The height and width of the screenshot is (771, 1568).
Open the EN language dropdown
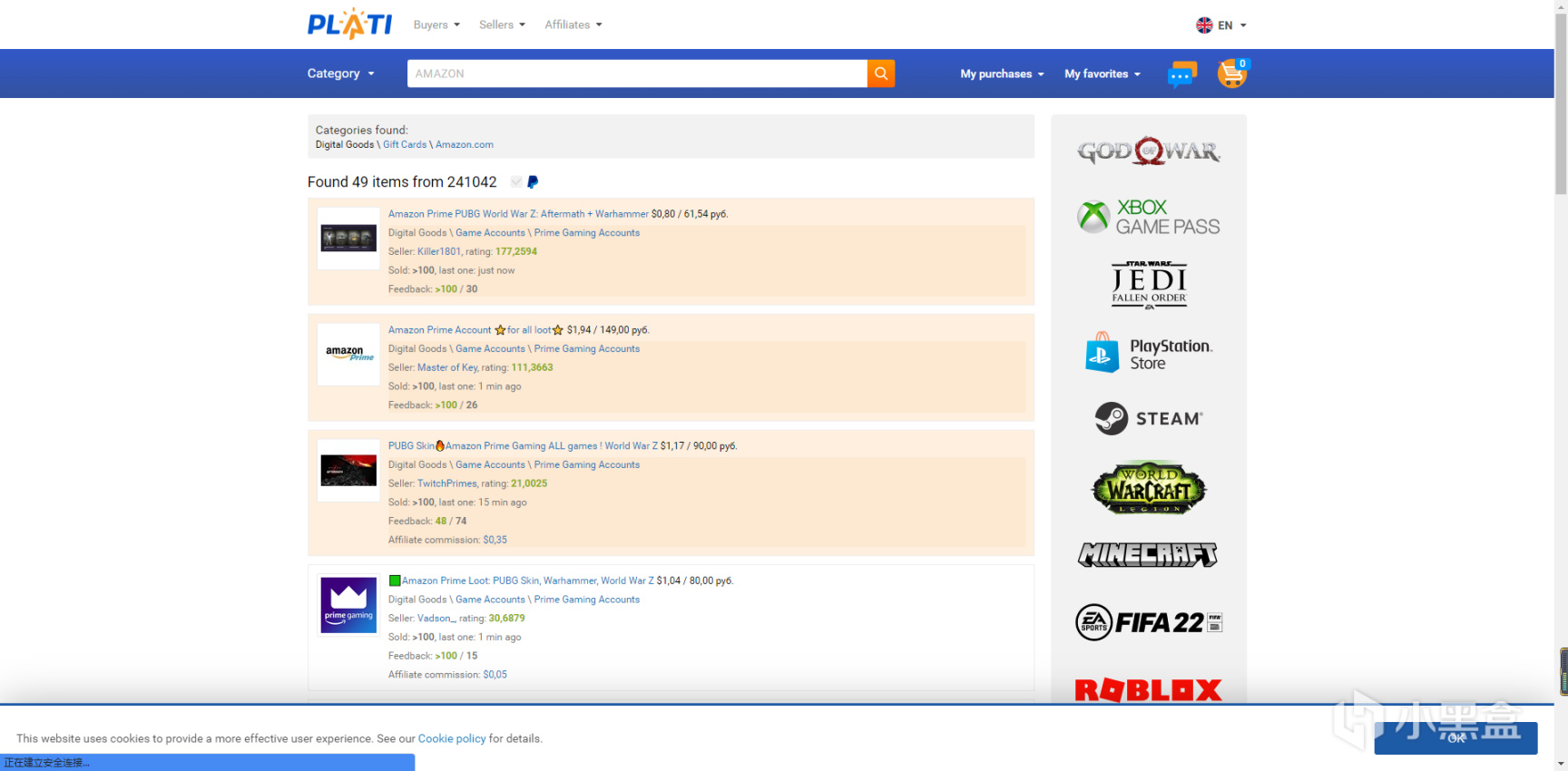pos(1231,25)
